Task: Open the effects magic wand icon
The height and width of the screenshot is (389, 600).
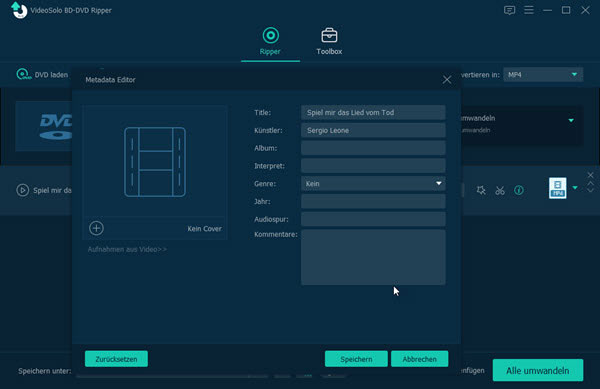Action: (x=481, y=190)
